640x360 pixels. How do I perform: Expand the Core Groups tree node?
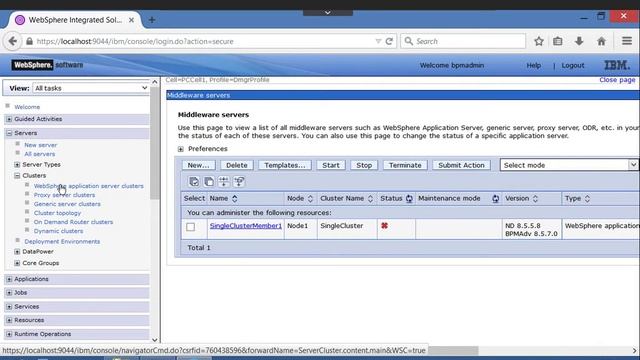coord(17,263)
